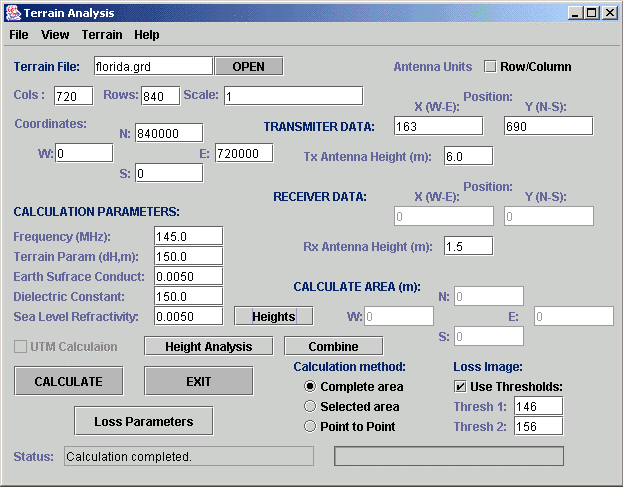Click the W coordinate field under Coordinates
The height and width of the screenshot is (487, 623).
pyautogui.click(x=84, y=153)
